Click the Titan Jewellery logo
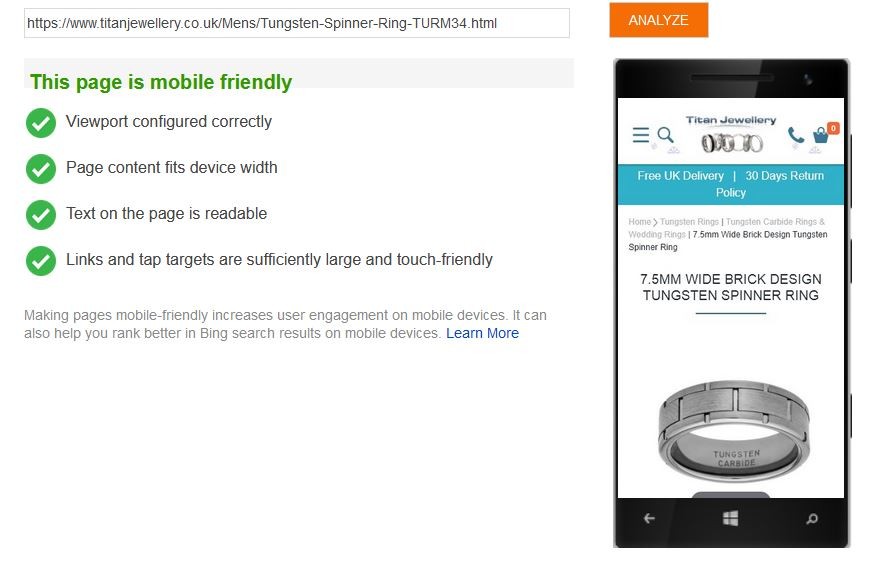The image size is (869, 570). point(730,134)
